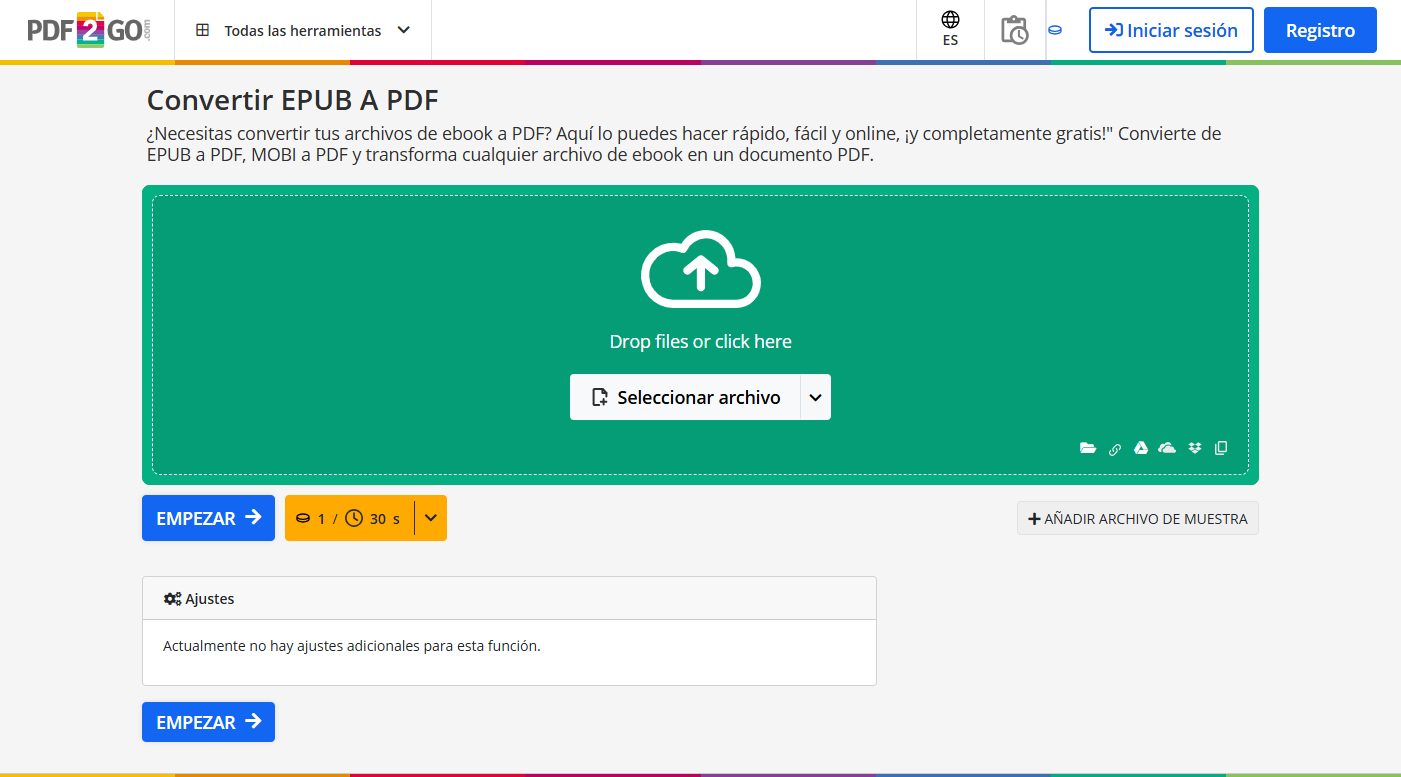Image resolution: width=1401 pixels, height=777 pixels.
Task: Add a sample file with AÑADIR ARCHIVO DE MUESTRA
Action: click(1137, 518)
